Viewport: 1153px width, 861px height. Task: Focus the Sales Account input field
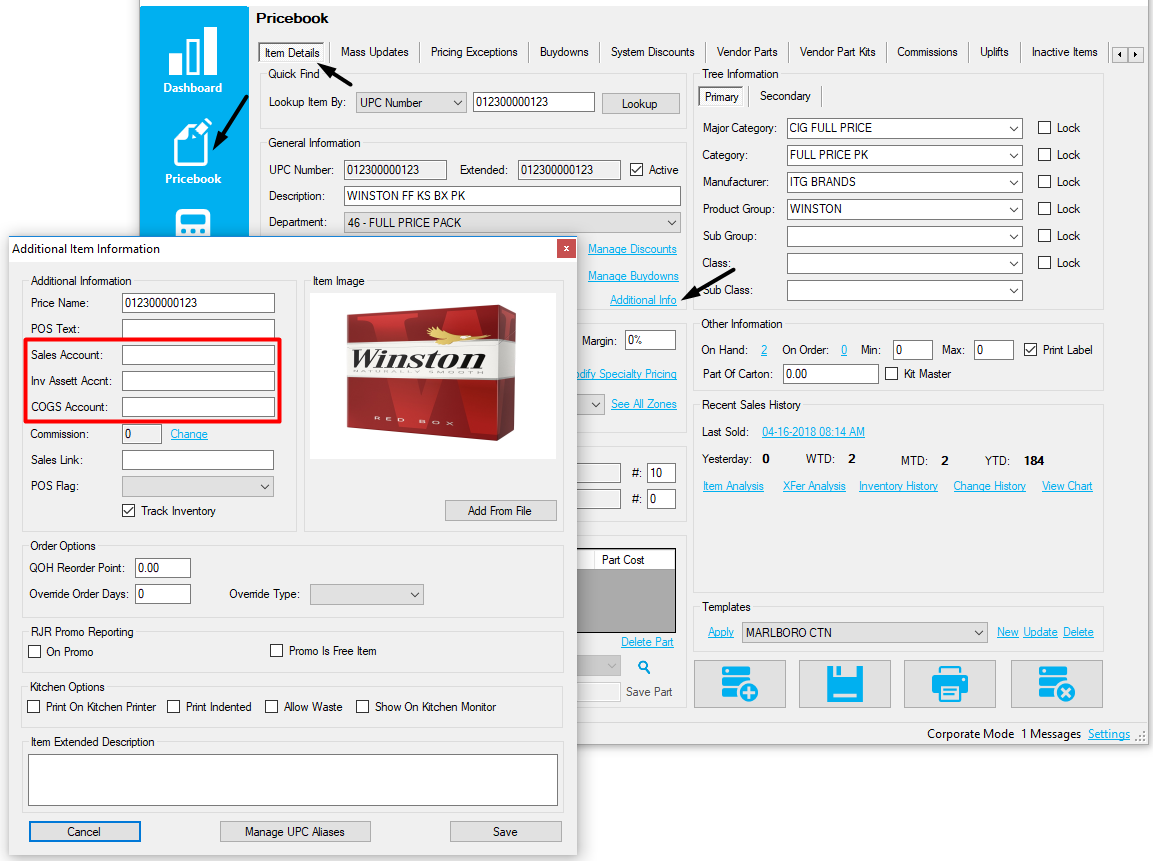pos(199,355)
